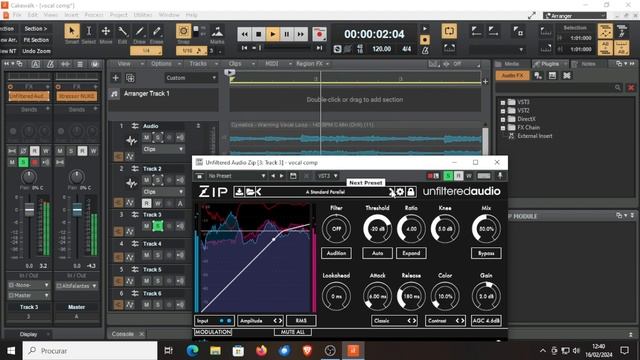This screenshot has height=360, width=640.
Task: Click the RMS button in Zip
Action: pyautogui.click(x=301, y=321)
